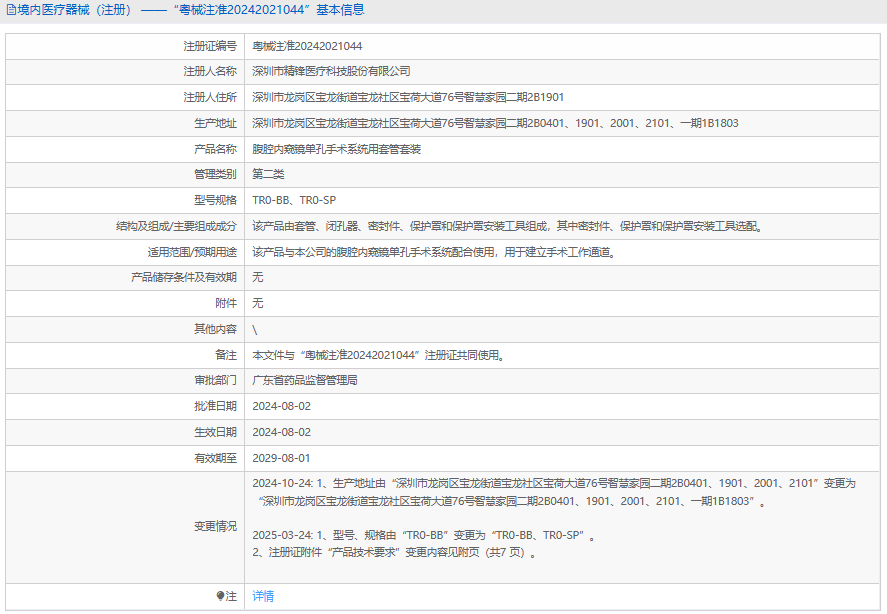Click the 生产地址 label
This screenshot has width=887, height=614.
click(x=216, y=123)
